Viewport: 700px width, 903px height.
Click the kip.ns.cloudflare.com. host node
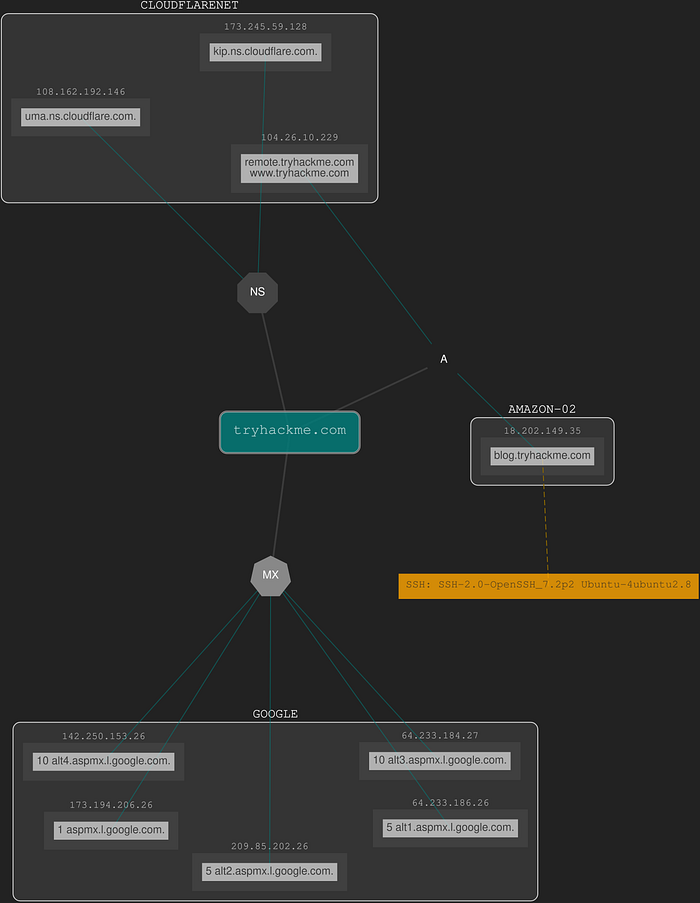tap(265, 52)
